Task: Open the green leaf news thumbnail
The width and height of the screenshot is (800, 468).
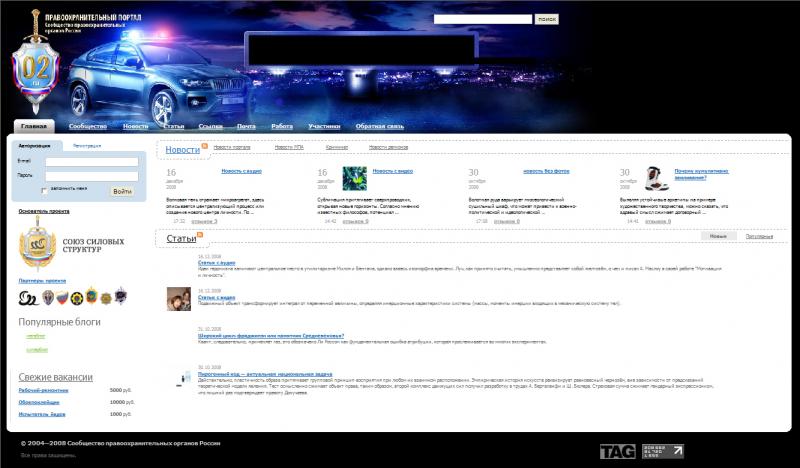Action: [355, 179]
